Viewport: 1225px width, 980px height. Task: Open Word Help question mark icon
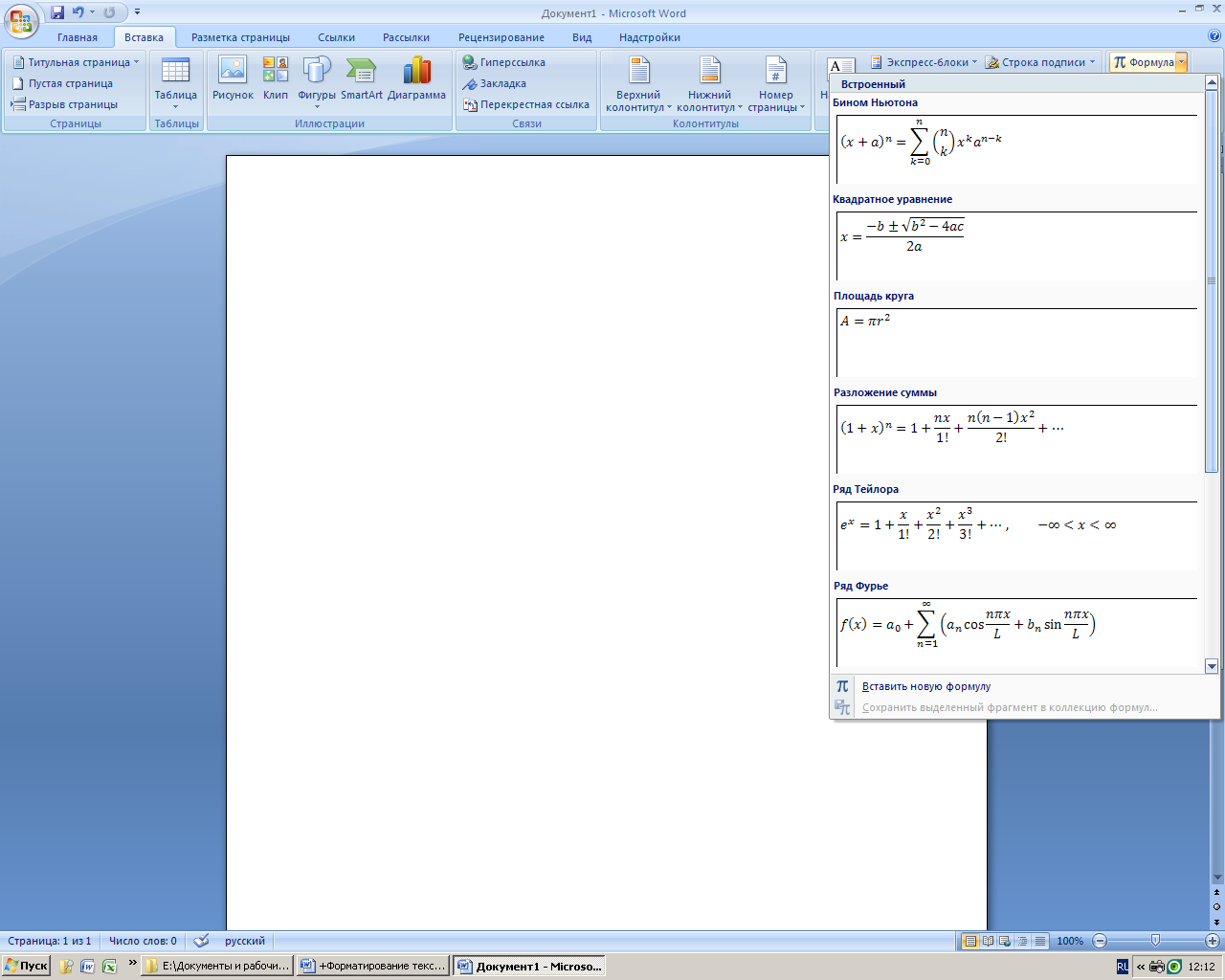1214,36
